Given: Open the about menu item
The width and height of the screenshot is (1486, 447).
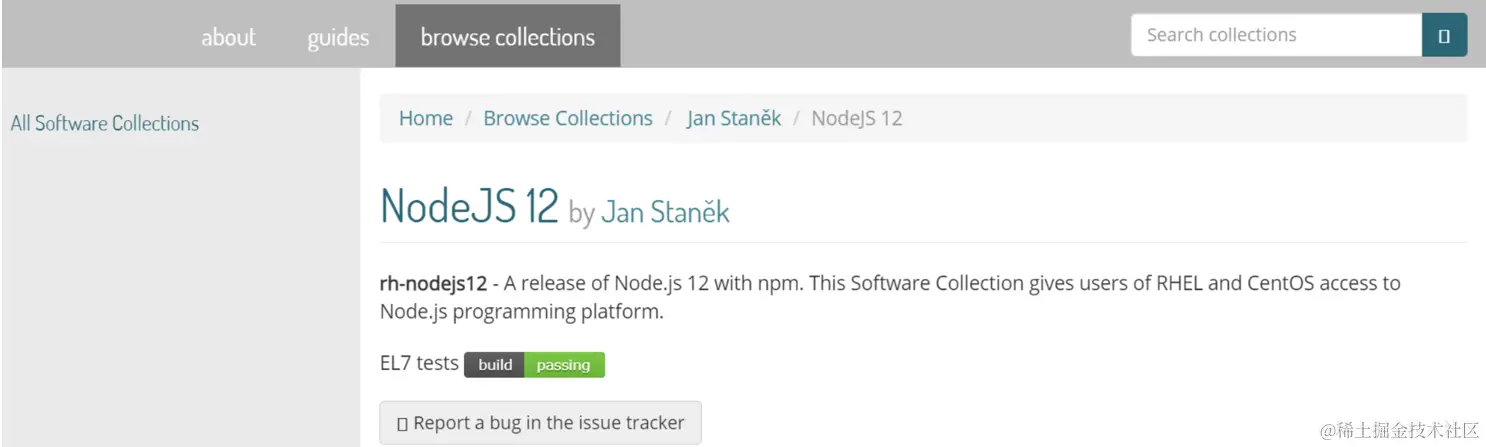Looking at the screenshot, I should 228,37.
